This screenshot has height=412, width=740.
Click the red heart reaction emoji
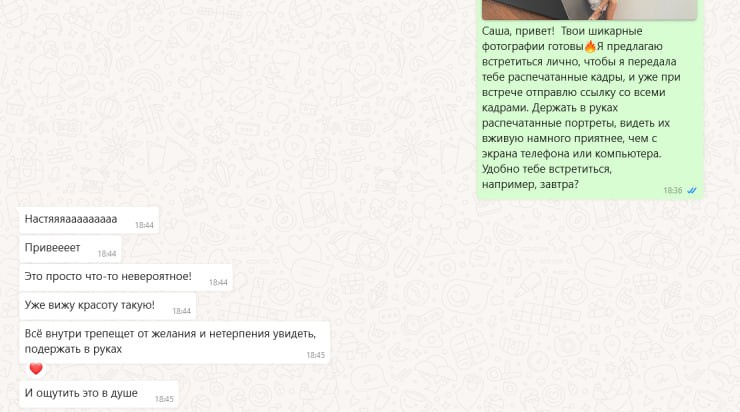coord(36,369)
